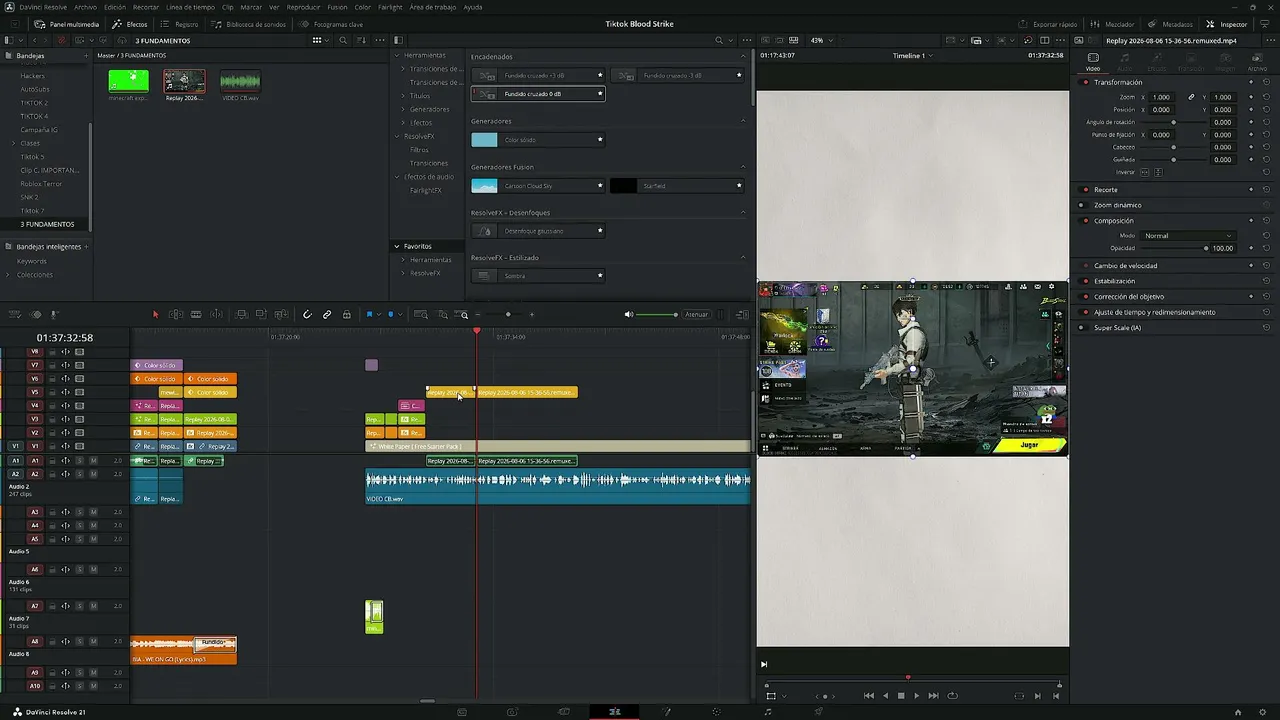Collapse the Encadenados effects group
Viewport: 1280px width, 720px height.
tap(743, 57)
